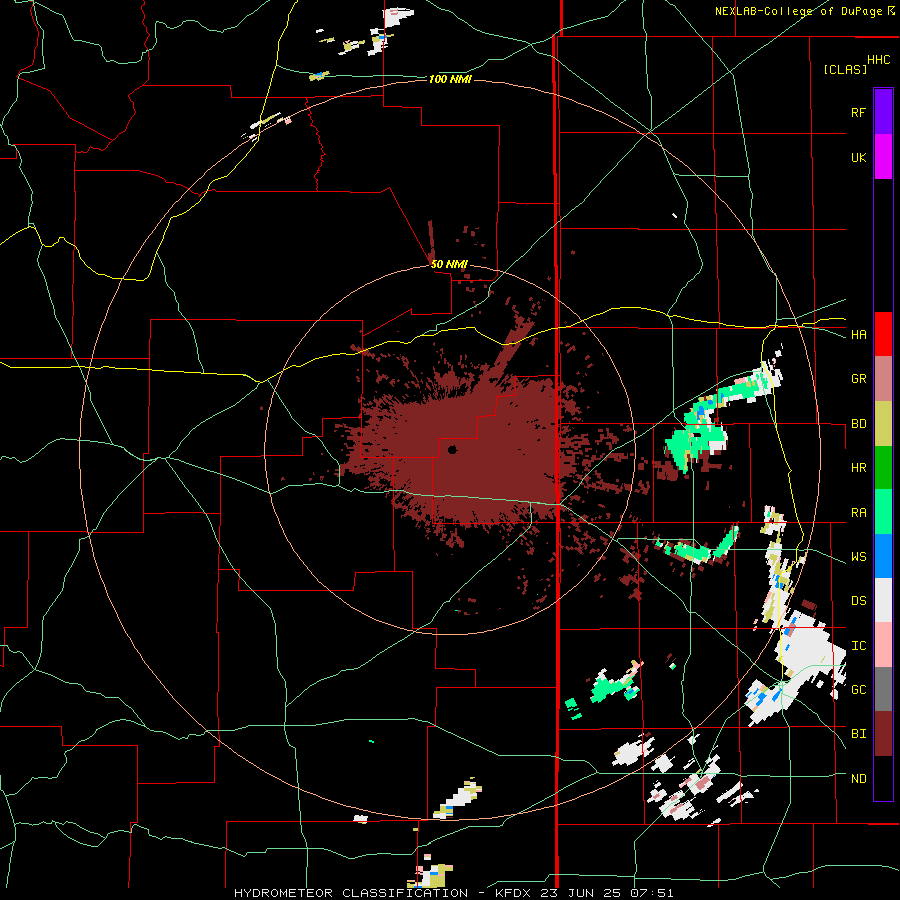Image resolution: width=900 pixels, height=900 pixels.
Task: Click the [CLAS] legend header
Action: point(845,69)
